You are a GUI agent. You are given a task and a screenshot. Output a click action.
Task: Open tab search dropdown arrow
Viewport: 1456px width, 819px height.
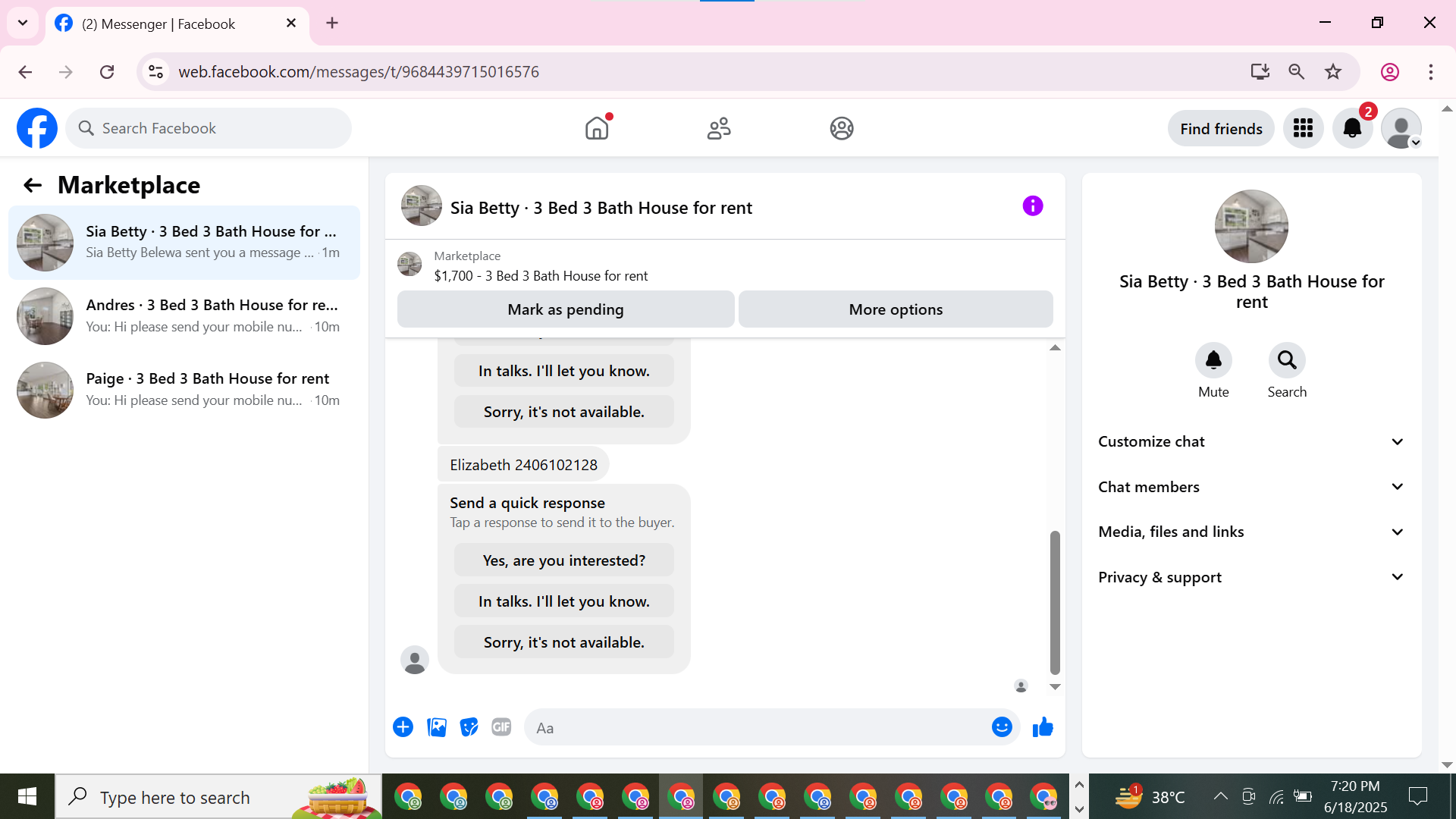coord(23,23)
